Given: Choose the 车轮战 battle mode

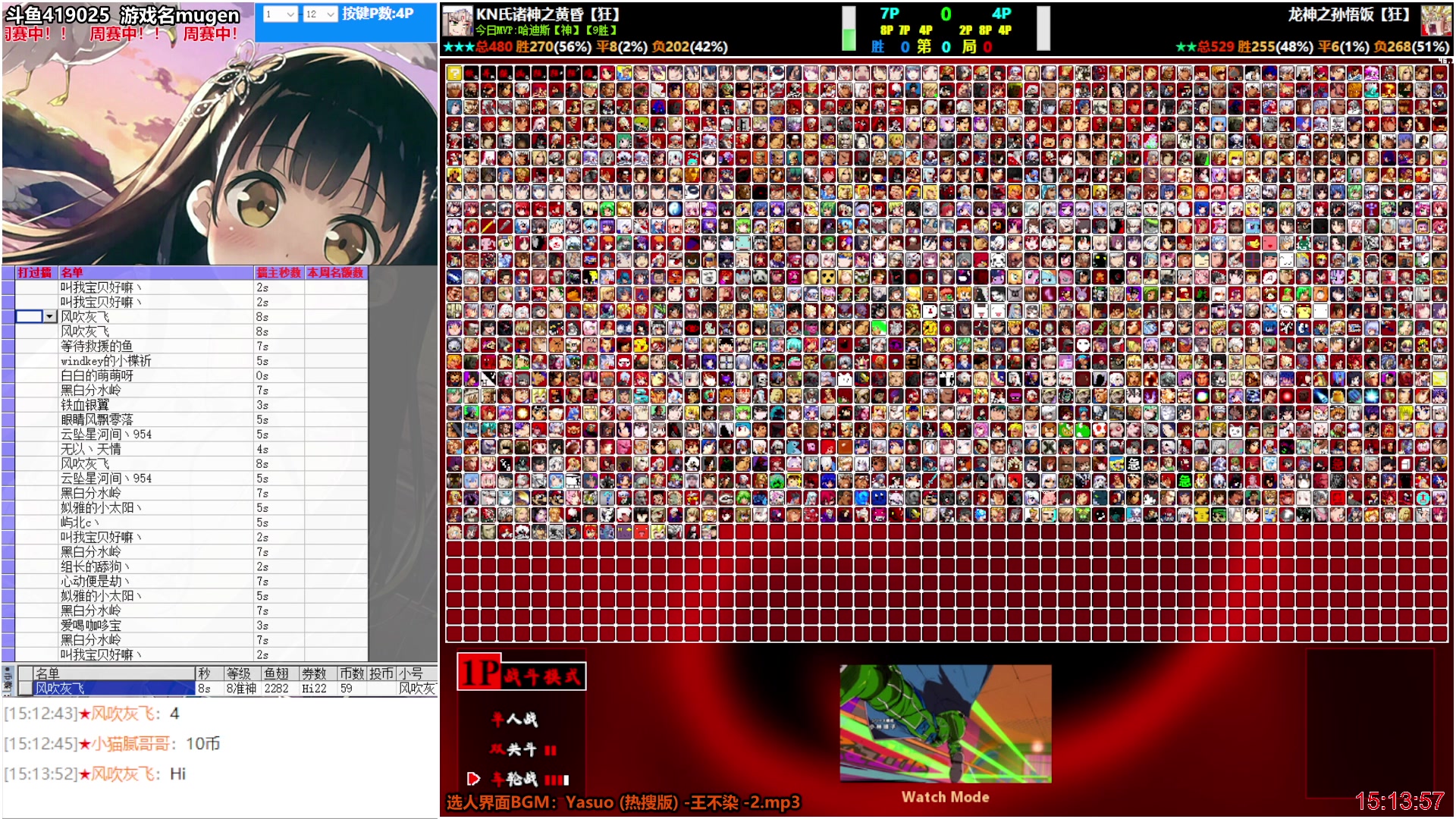Looking at the screenshot, I should click(529, 779).
